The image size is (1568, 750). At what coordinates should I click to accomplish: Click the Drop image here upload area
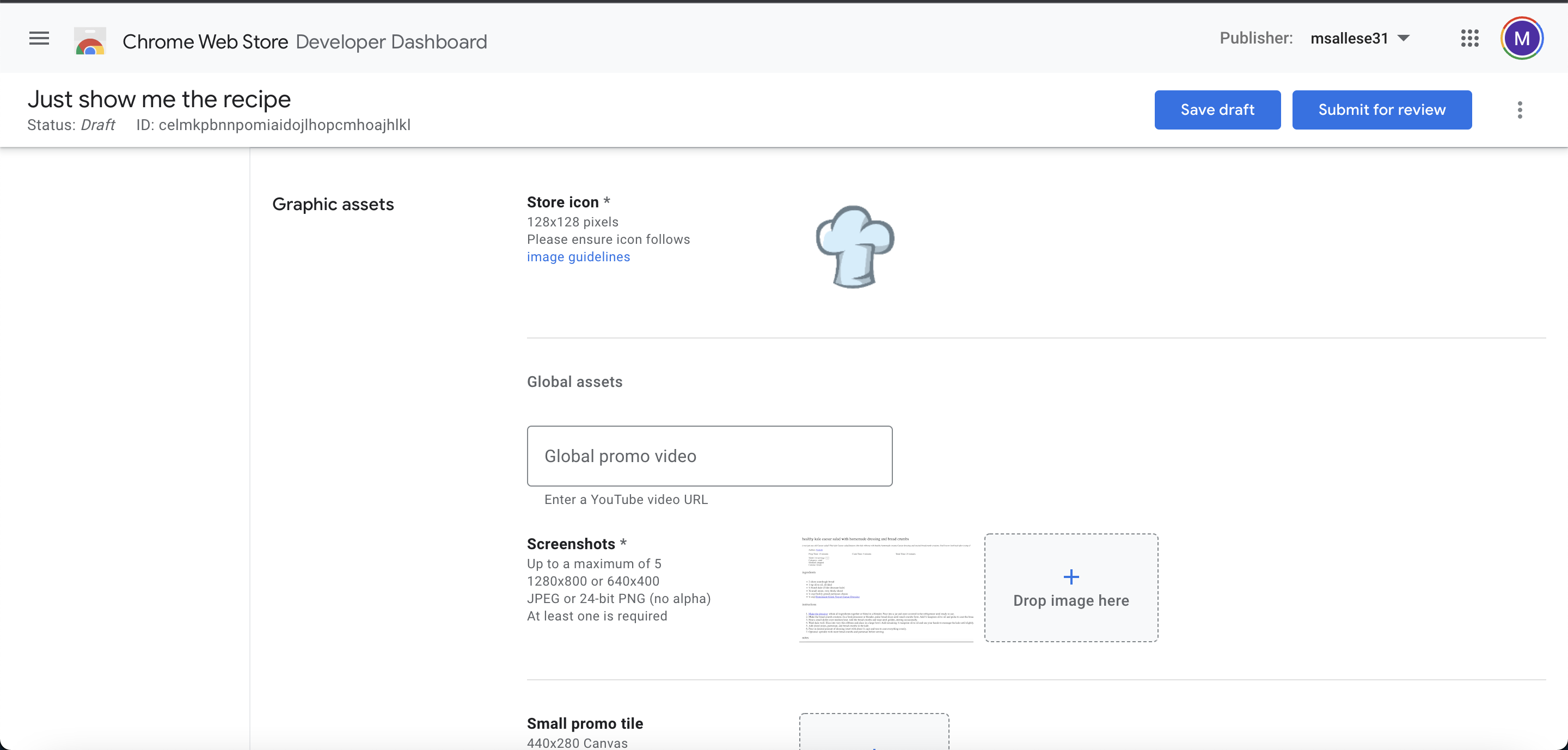[1071, 587]
